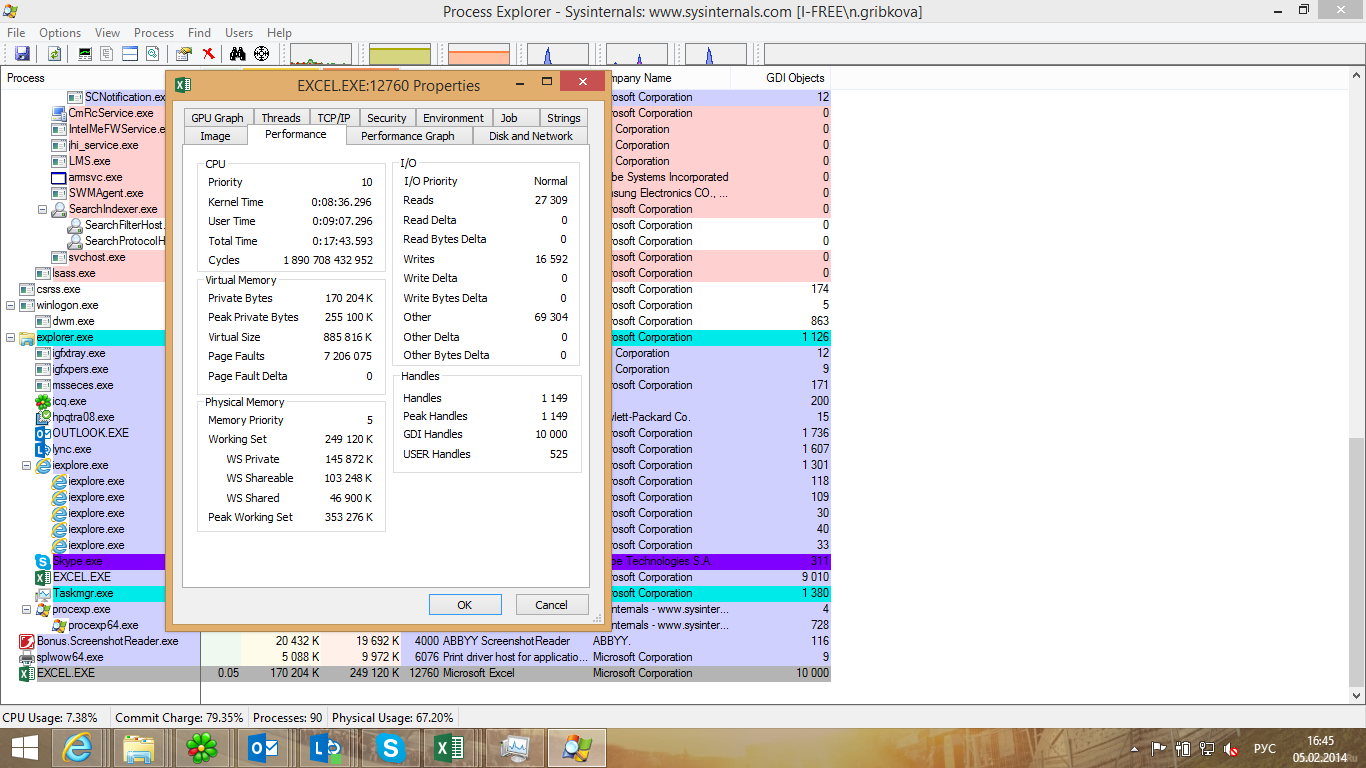Open Outlook from the Windows taskbar
This screenshot has width=1366, height=768.
(264, 747)
